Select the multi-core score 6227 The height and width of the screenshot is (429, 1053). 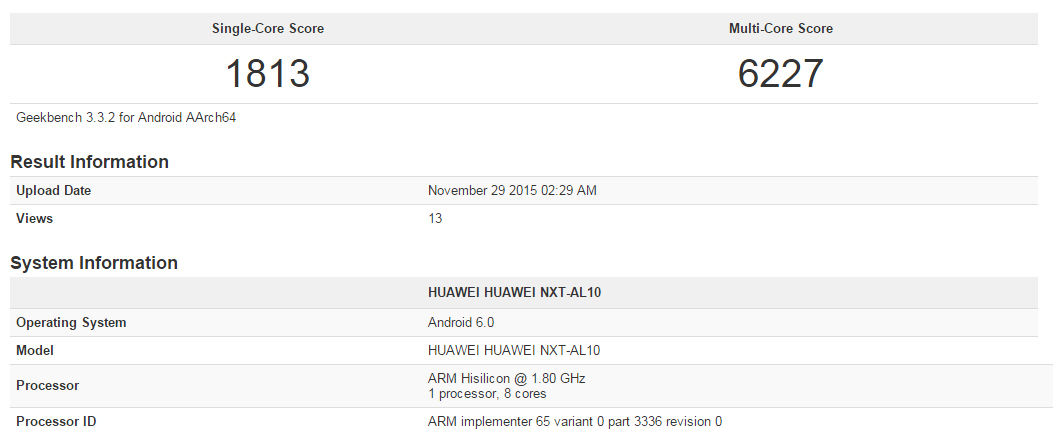tap(781, 74)
